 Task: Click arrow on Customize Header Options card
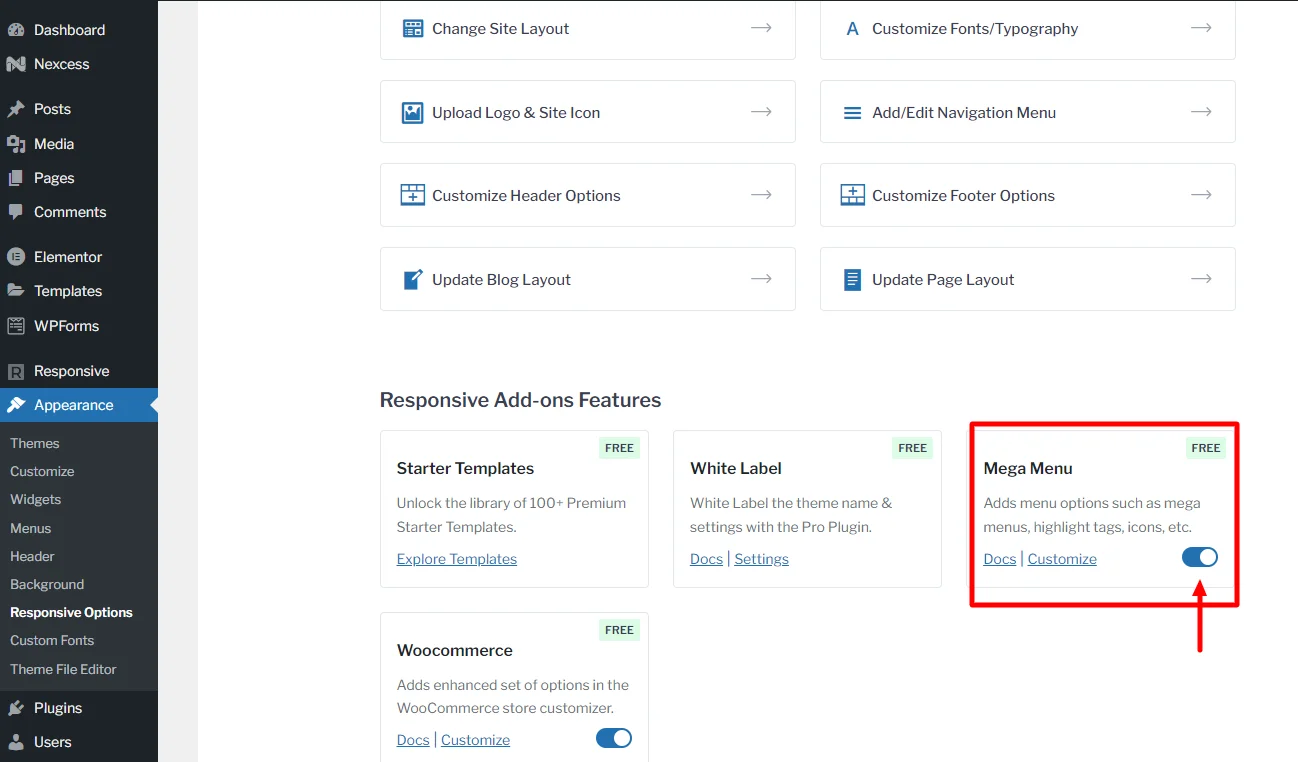pyautogui.click(x=762, y=195)
